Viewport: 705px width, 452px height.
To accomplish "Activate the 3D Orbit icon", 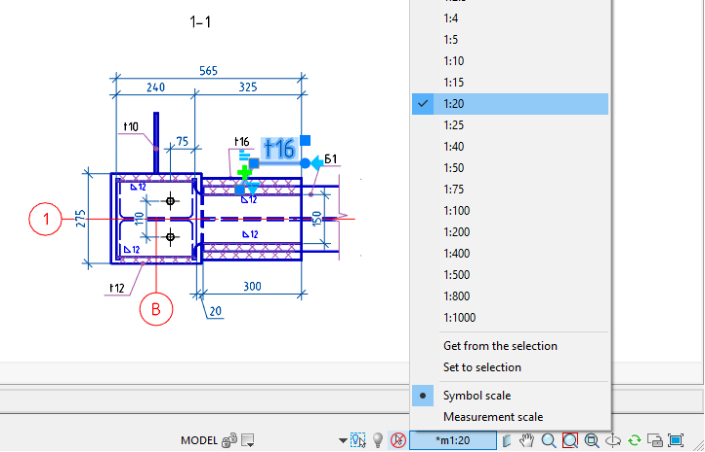I will click(x=613, y=440).
